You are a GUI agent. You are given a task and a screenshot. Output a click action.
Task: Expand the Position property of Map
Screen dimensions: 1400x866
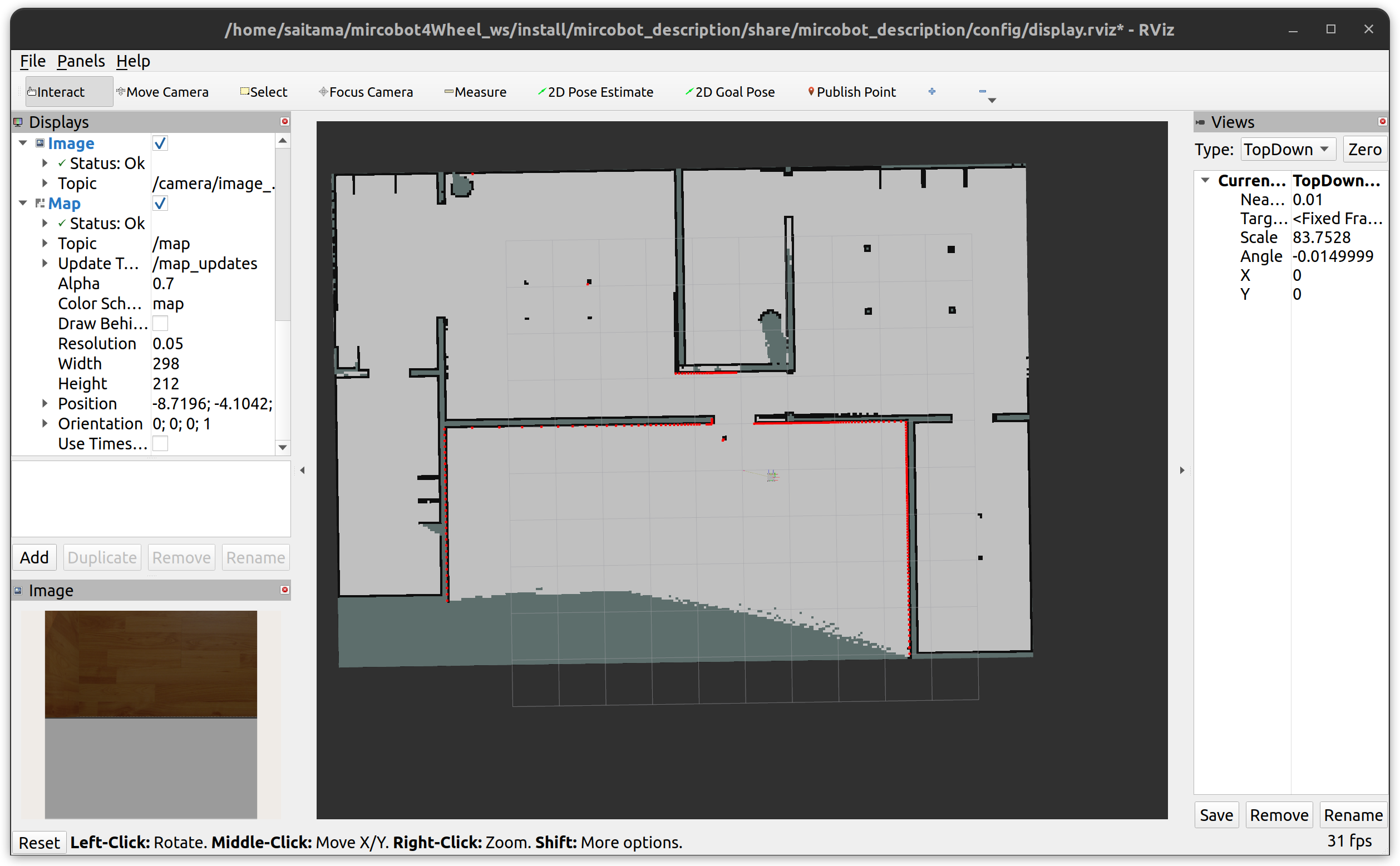[45, 403]
